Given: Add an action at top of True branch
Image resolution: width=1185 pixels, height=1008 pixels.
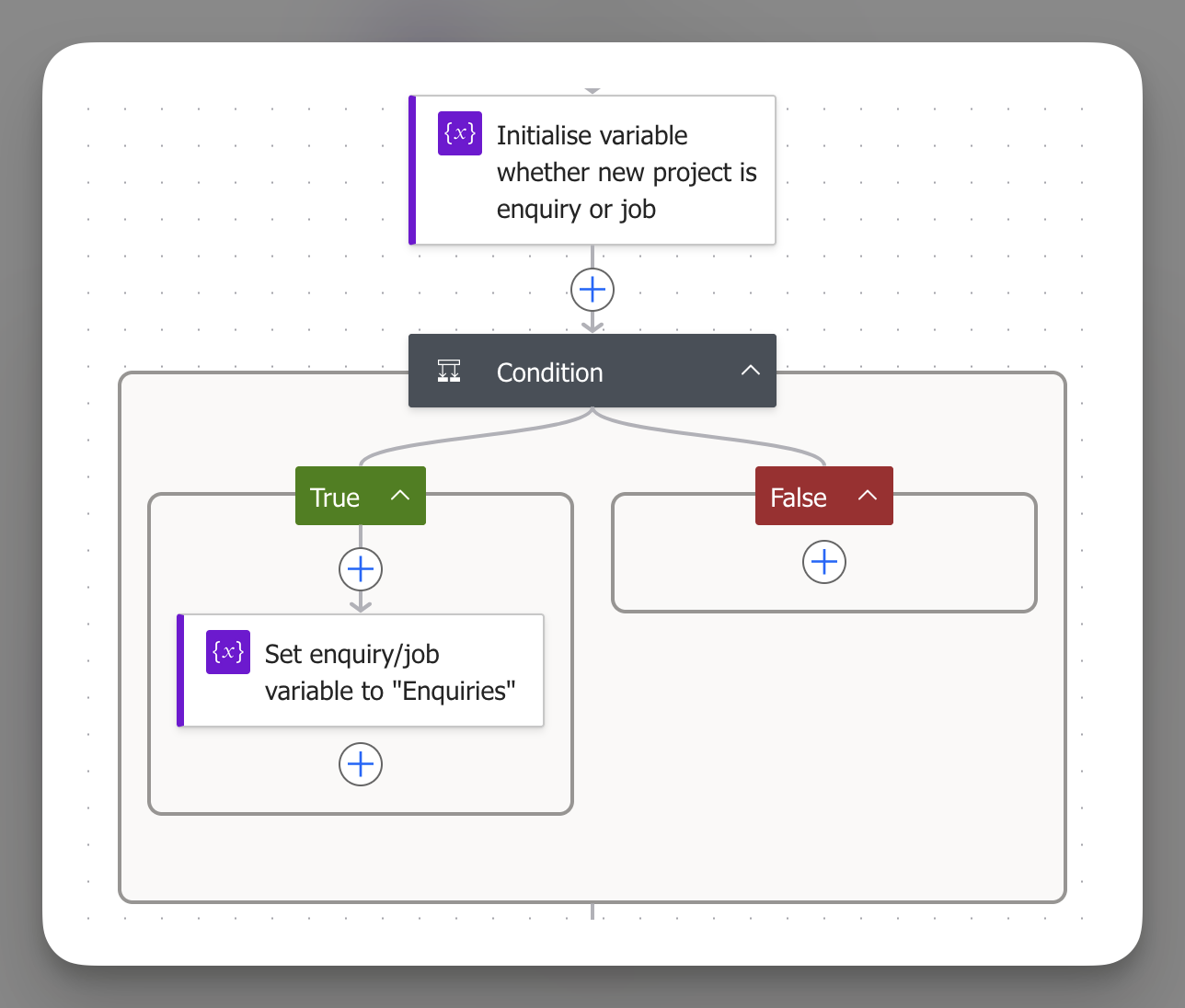Looking at the screenshot, I should point(361,569).
